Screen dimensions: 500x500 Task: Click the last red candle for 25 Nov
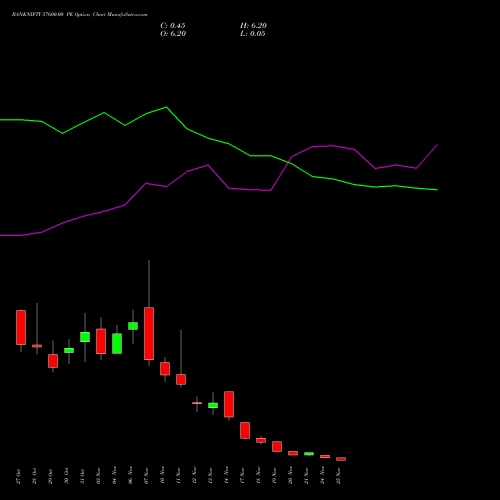(341, 459)
